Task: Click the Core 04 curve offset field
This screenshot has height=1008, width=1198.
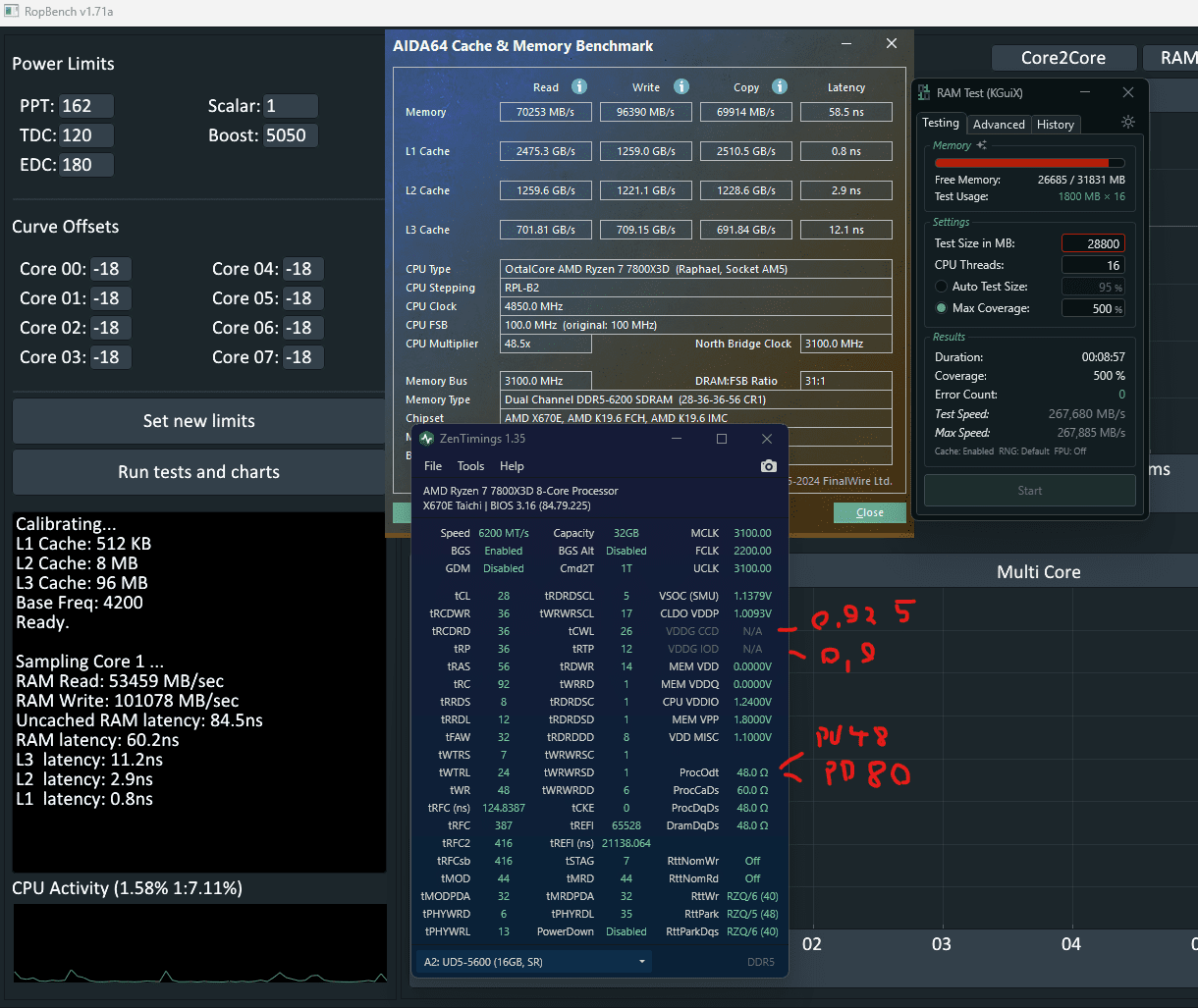Action: (303, 269)
